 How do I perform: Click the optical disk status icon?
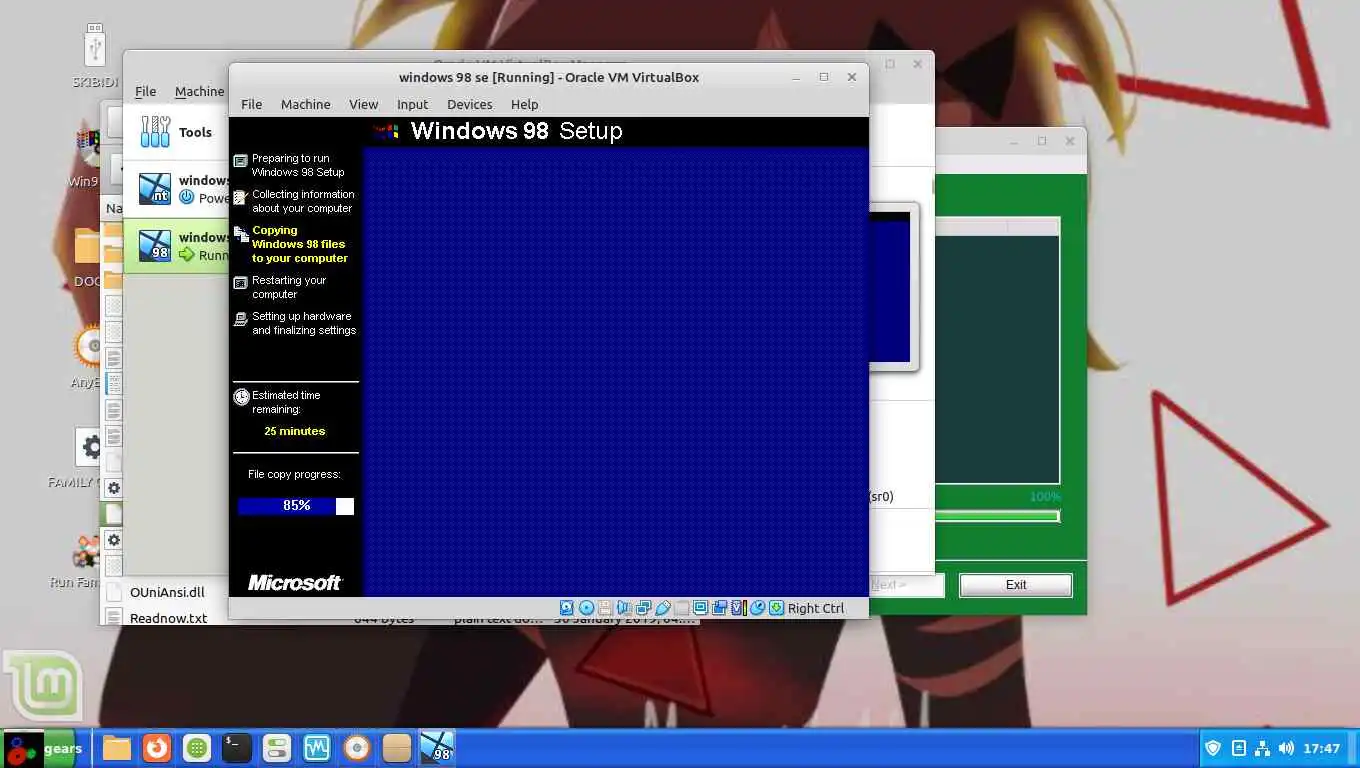pyautogui.click(x=586, y=608)
